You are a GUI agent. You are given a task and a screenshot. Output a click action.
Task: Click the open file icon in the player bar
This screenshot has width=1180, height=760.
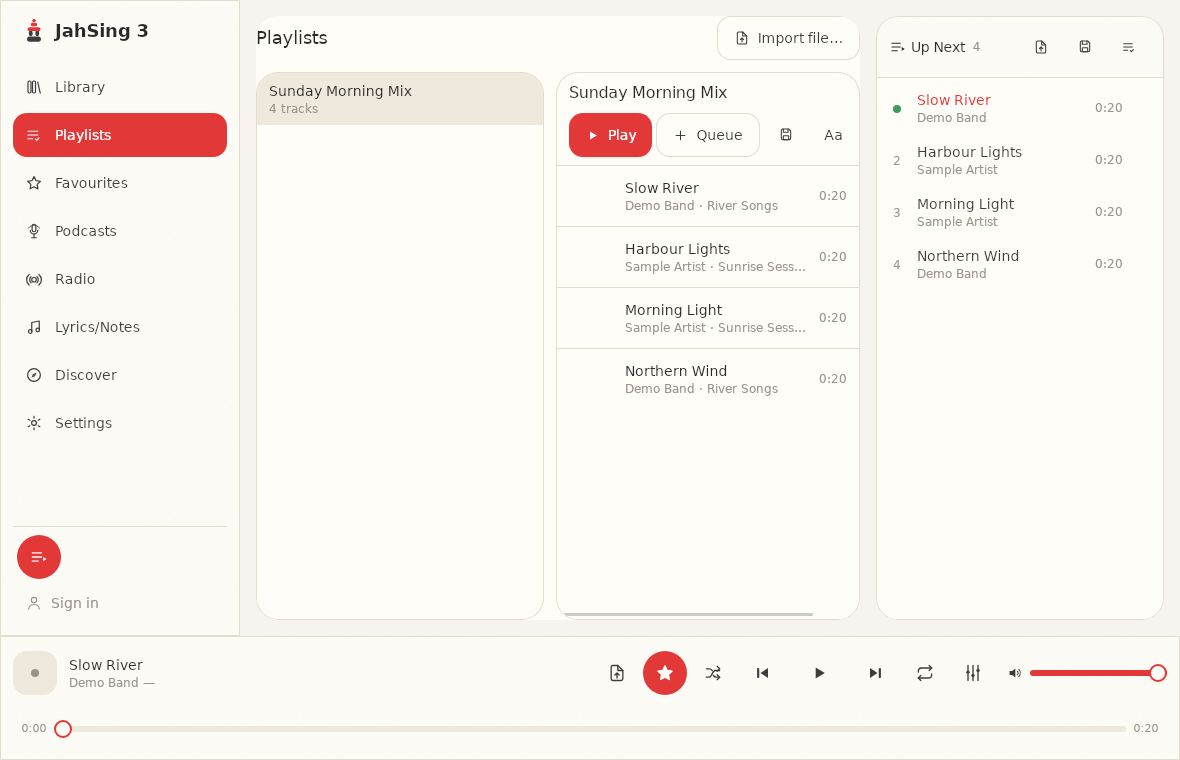[x=617, y=673]
